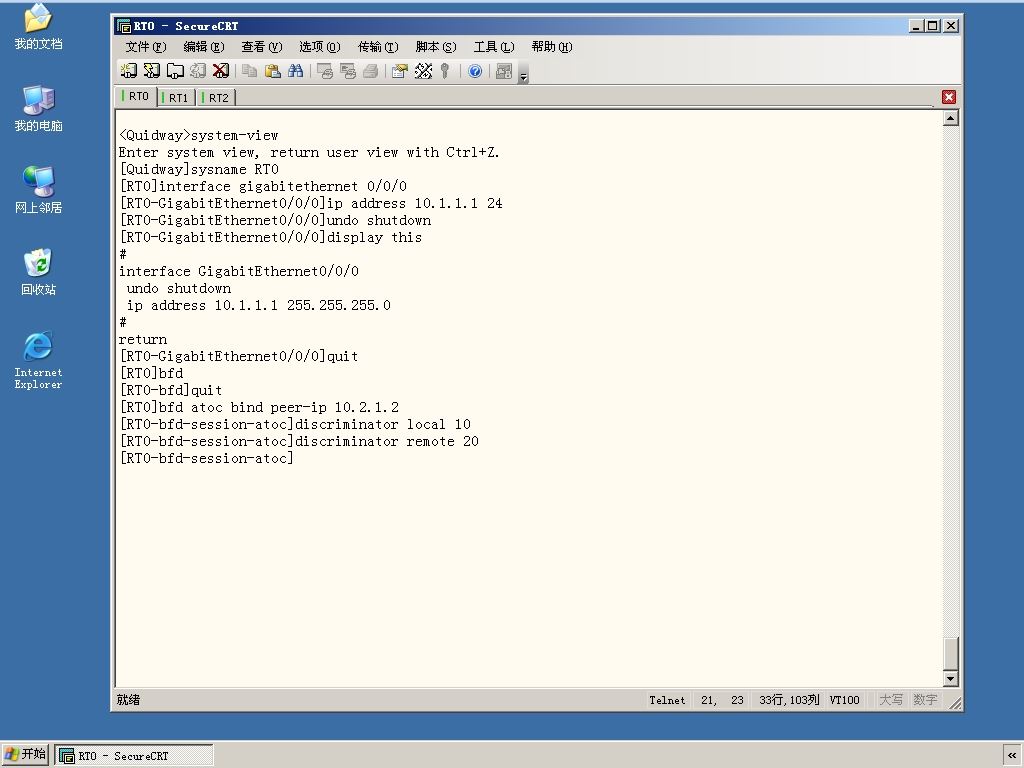The height and width of the screenshot is (768, 1024).
Task: Select 回收站 recycle bin icon
Action: (x=39, y=272)
